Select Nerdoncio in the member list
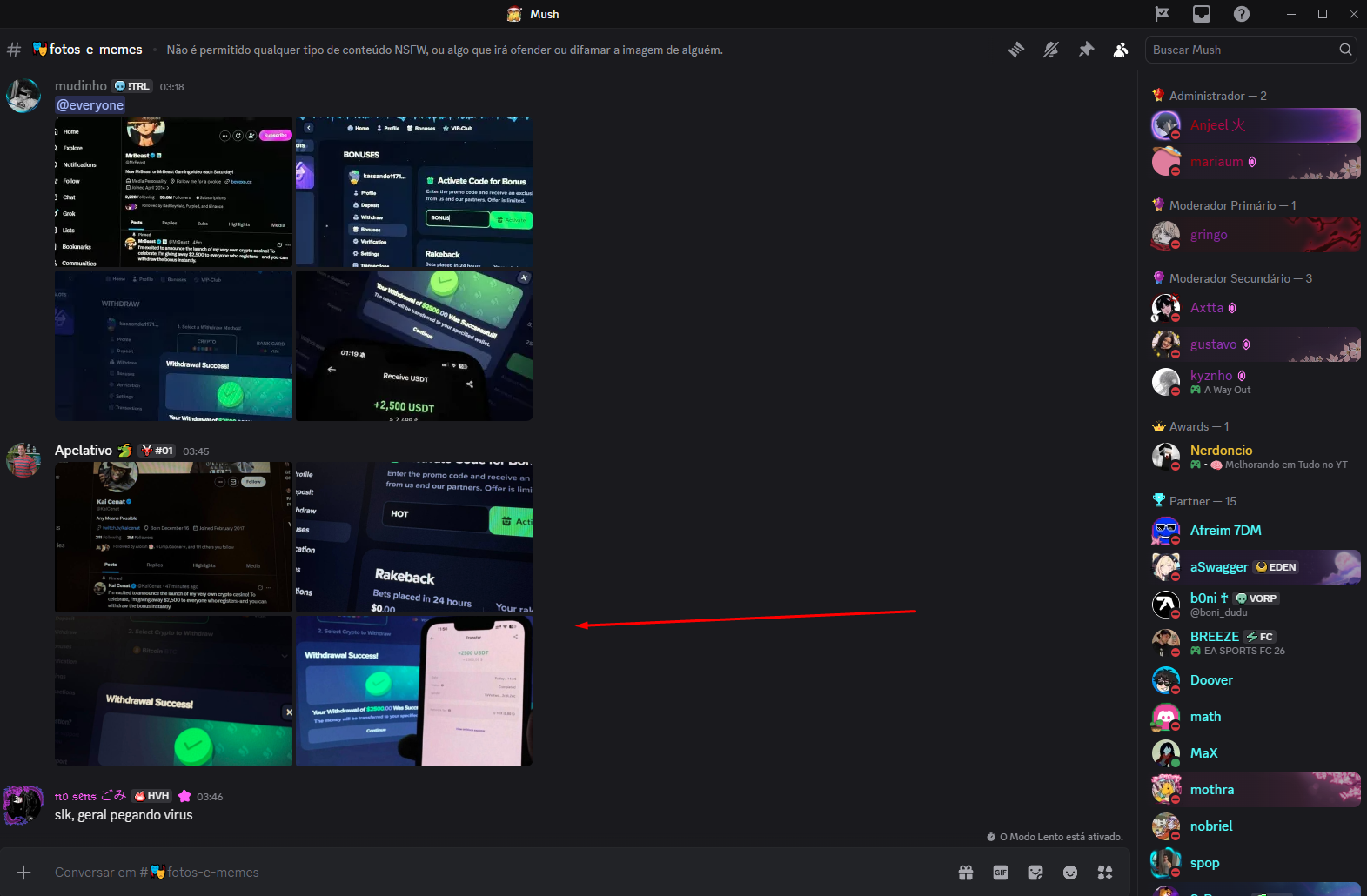Viewport: 1367px width, 896px height. pyautogui.click(x=1256, y=456)
